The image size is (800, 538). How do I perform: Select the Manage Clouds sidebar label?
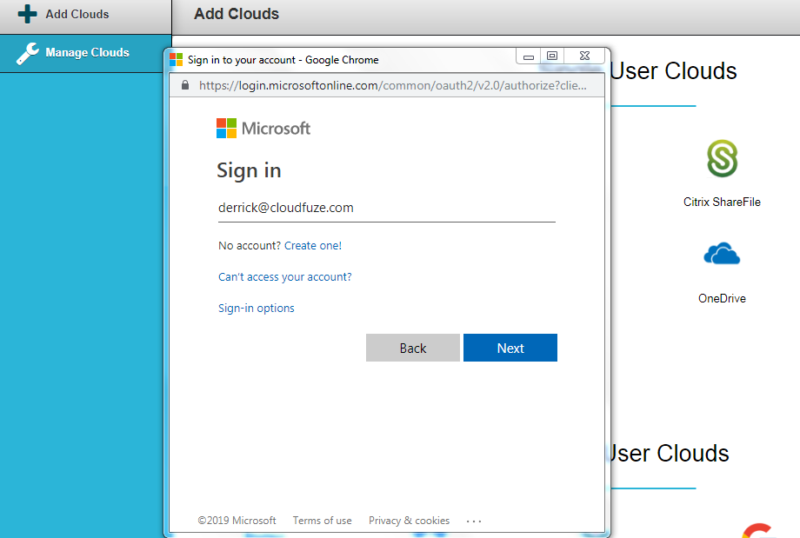click(87, 53)
